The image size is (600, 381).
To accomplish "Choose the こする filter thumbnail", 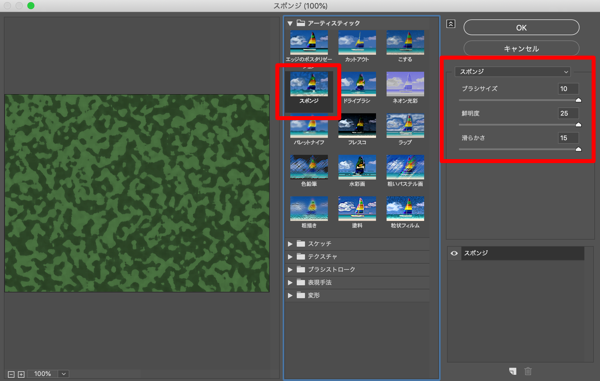I will point(405,42).
